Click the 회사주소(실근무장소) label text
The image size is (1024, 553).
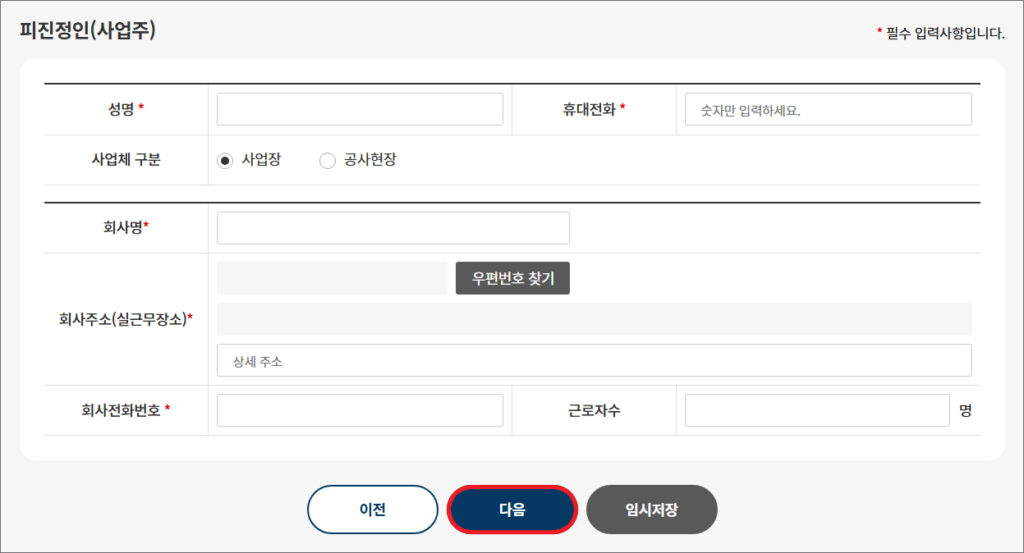coord(124,320)
